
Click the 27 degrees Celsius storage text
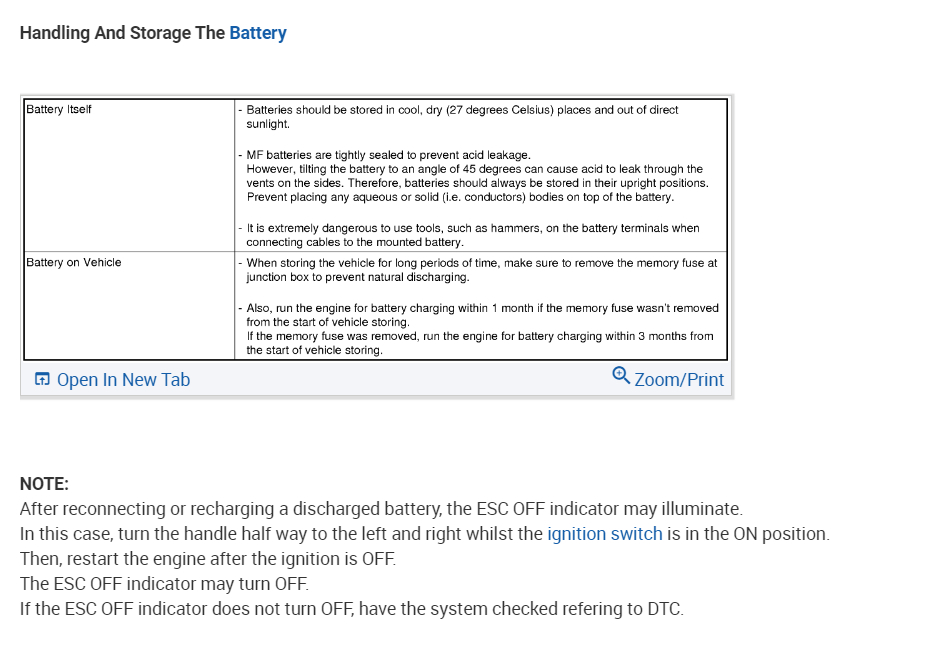tap(462, 110)
